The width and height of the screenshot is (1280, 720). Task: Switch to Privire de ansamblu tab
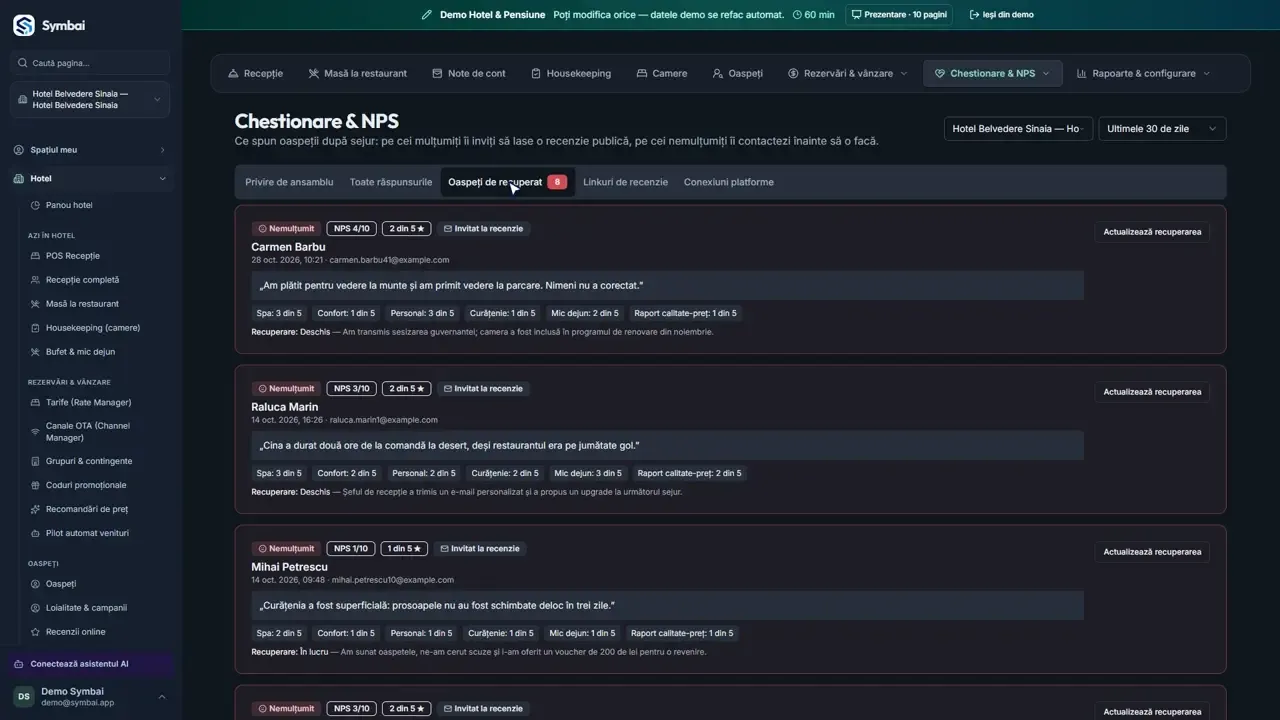[289, 182]
